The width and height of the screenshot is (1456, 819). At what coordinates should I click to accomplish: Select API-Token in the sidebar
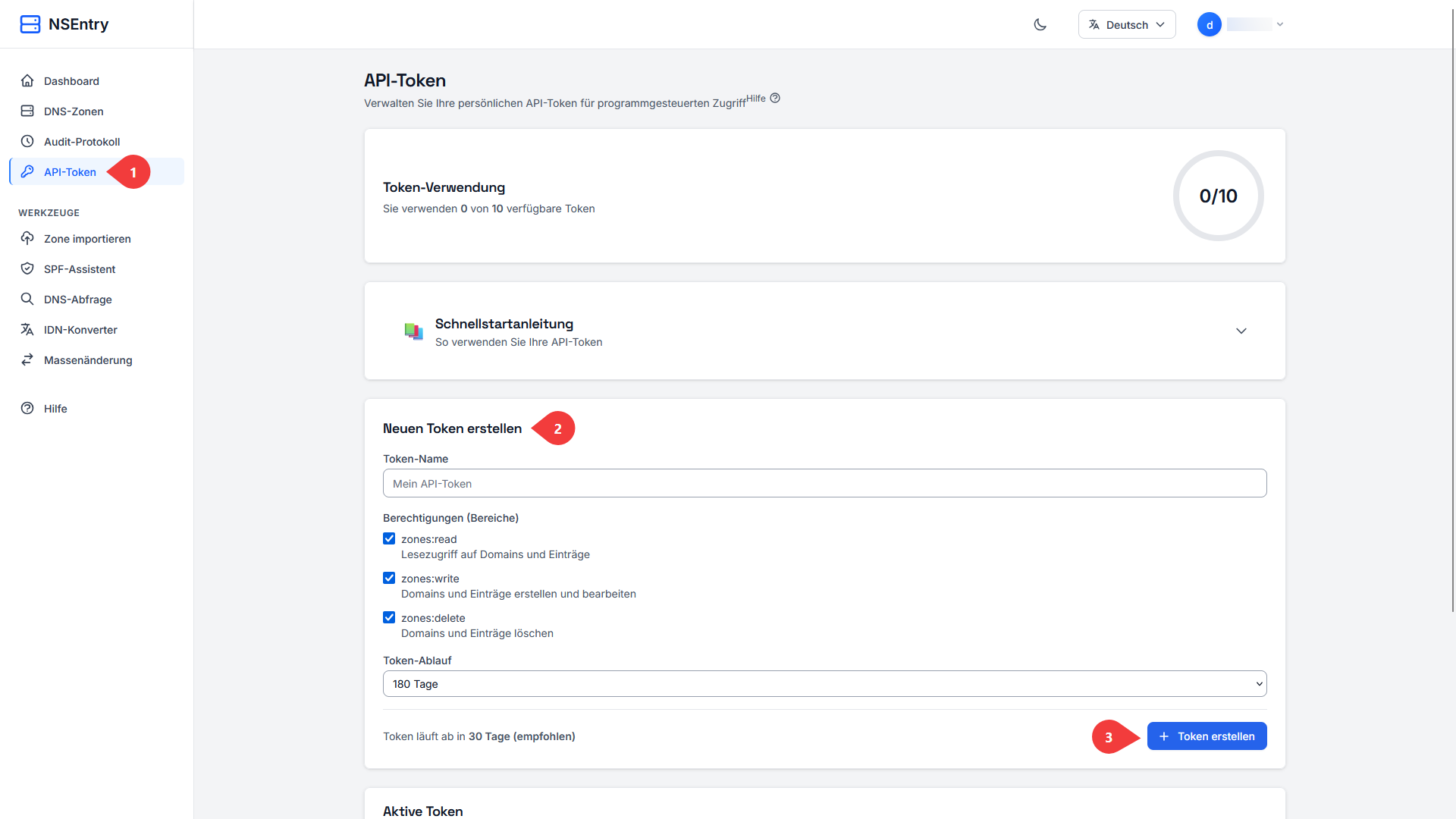(97, 171)
